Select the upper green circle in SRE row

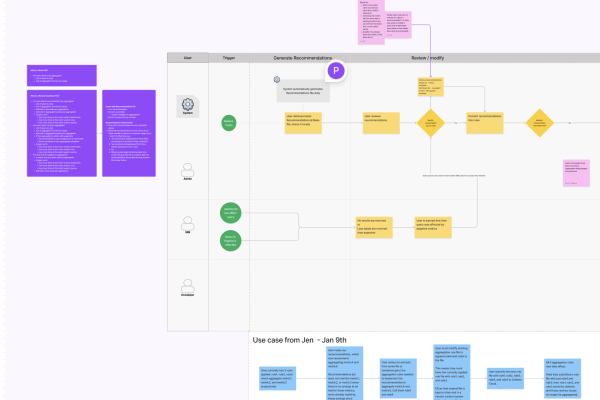click(232, 212)
